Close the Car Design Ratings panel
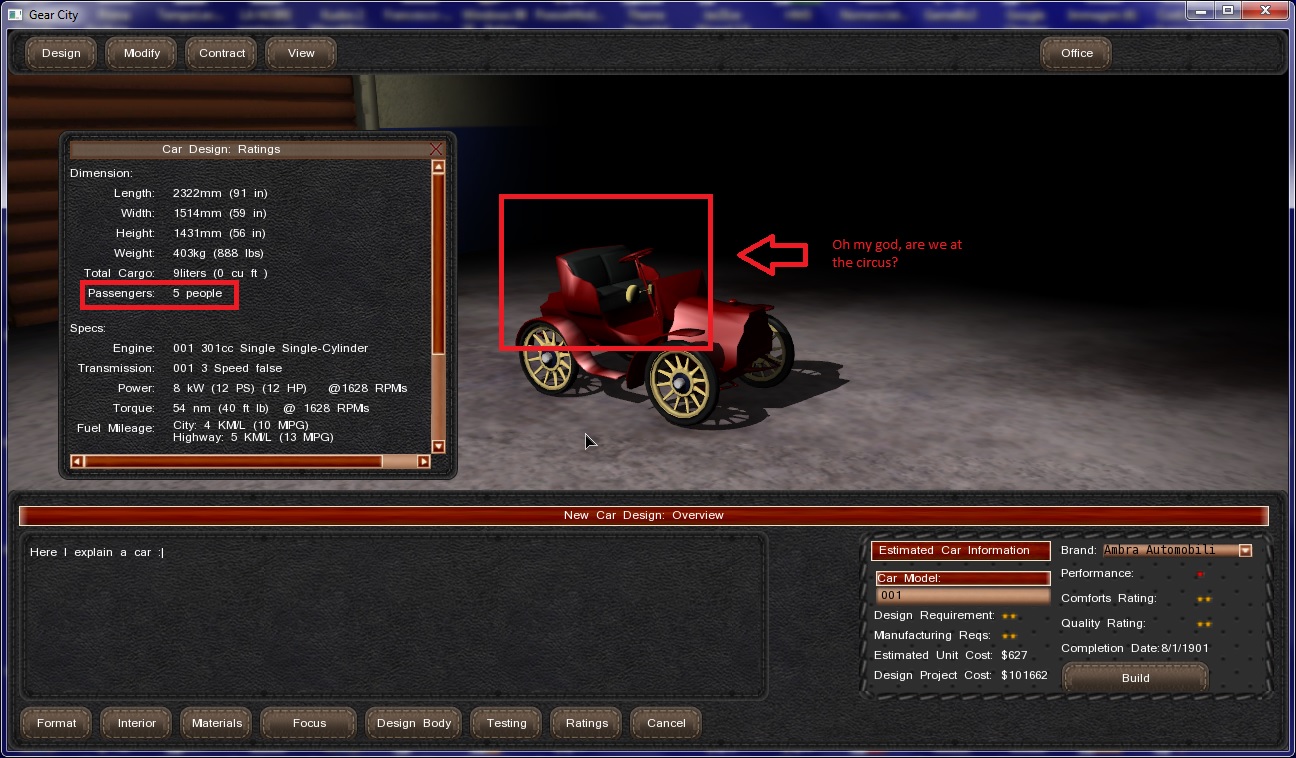The height and width of the screenshot is (758, 1296). tap(436, 149)
